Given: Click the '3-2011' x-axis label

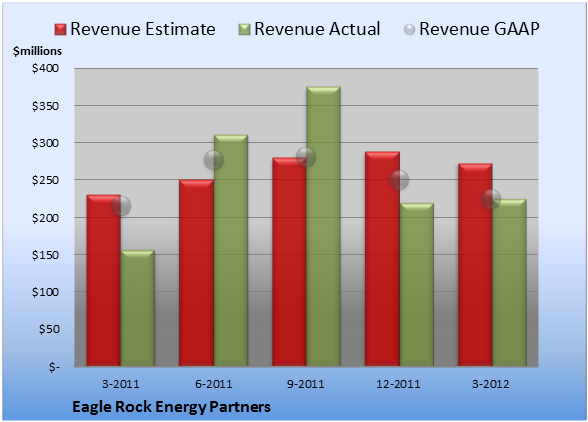Looking at the screenshot, I should click(121, 384).
